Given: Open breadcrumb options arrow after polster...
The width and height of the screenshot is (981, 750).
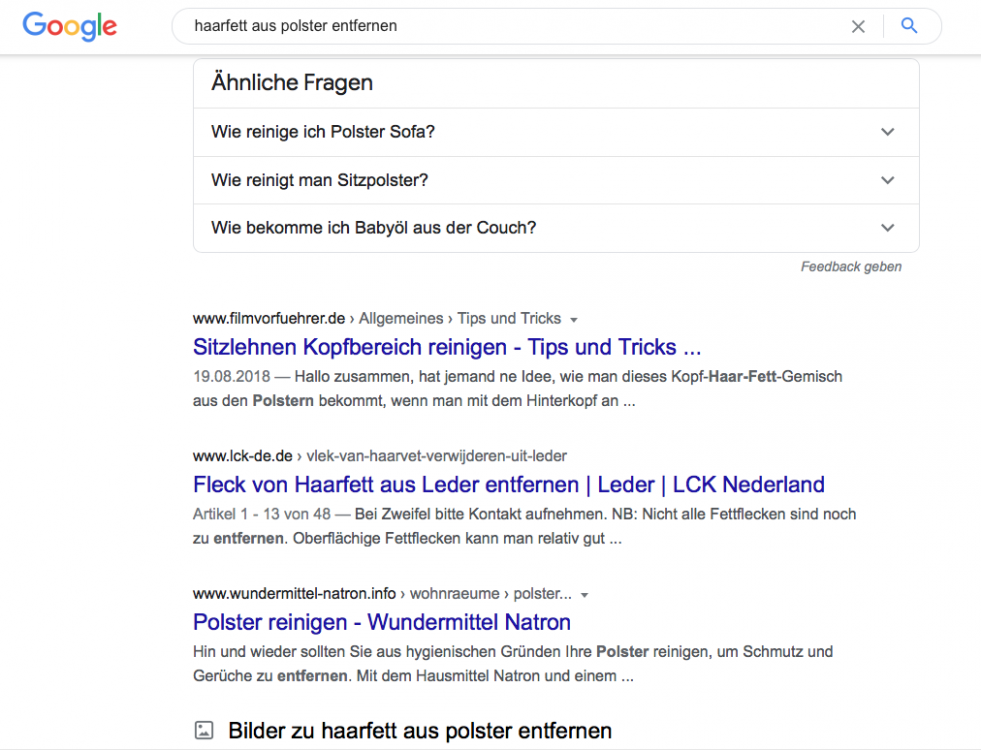Looking at the screenshot, I should tap(584, 594).
